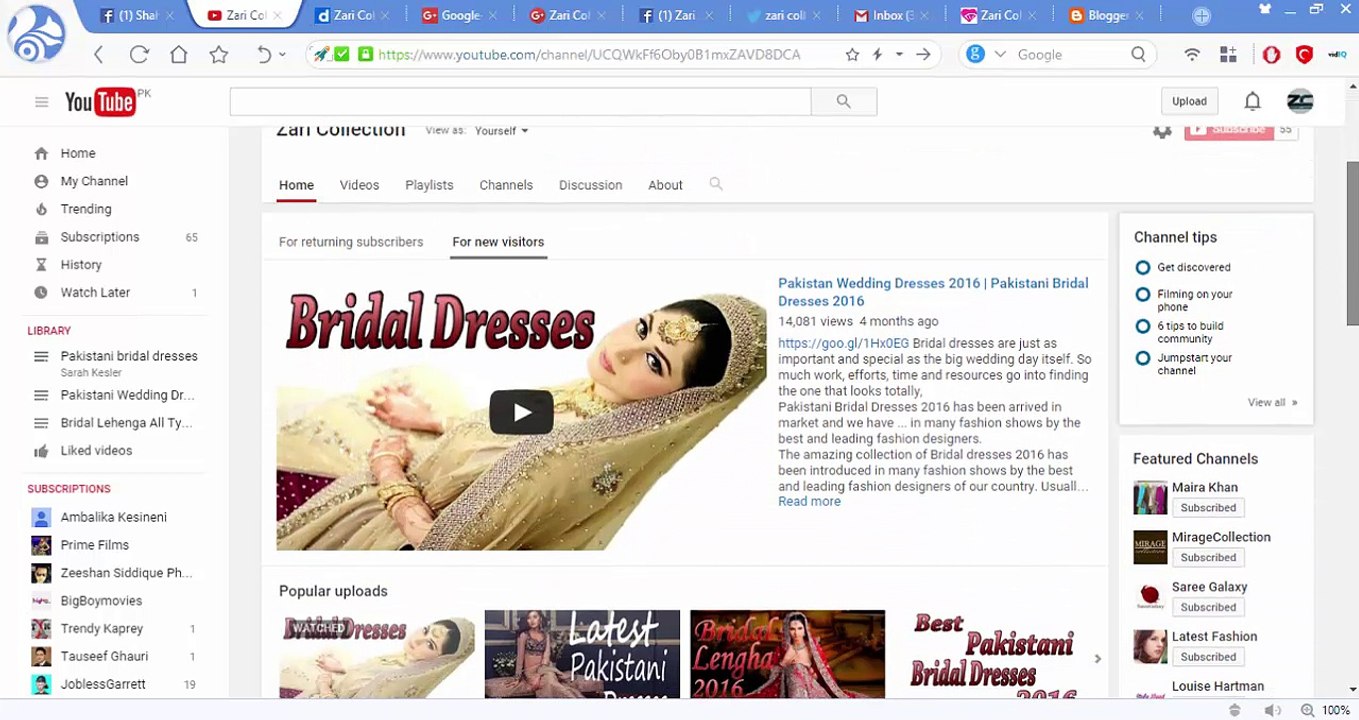
Task: Open the notifications bell
Action: coord(1252,101)
